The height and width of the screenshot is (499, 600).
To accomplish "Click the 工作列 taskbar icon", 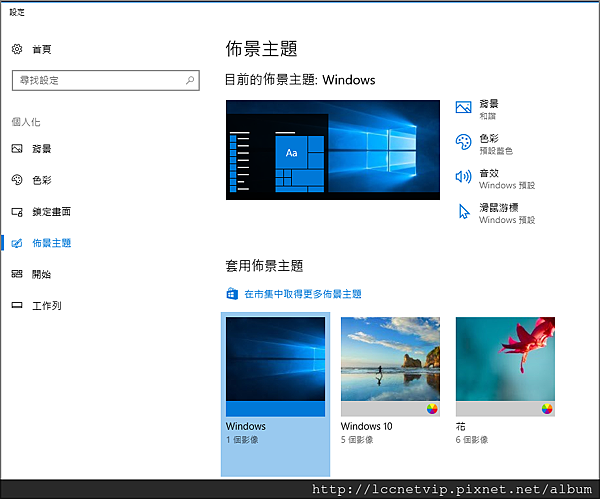I will (x=17, y=305).
